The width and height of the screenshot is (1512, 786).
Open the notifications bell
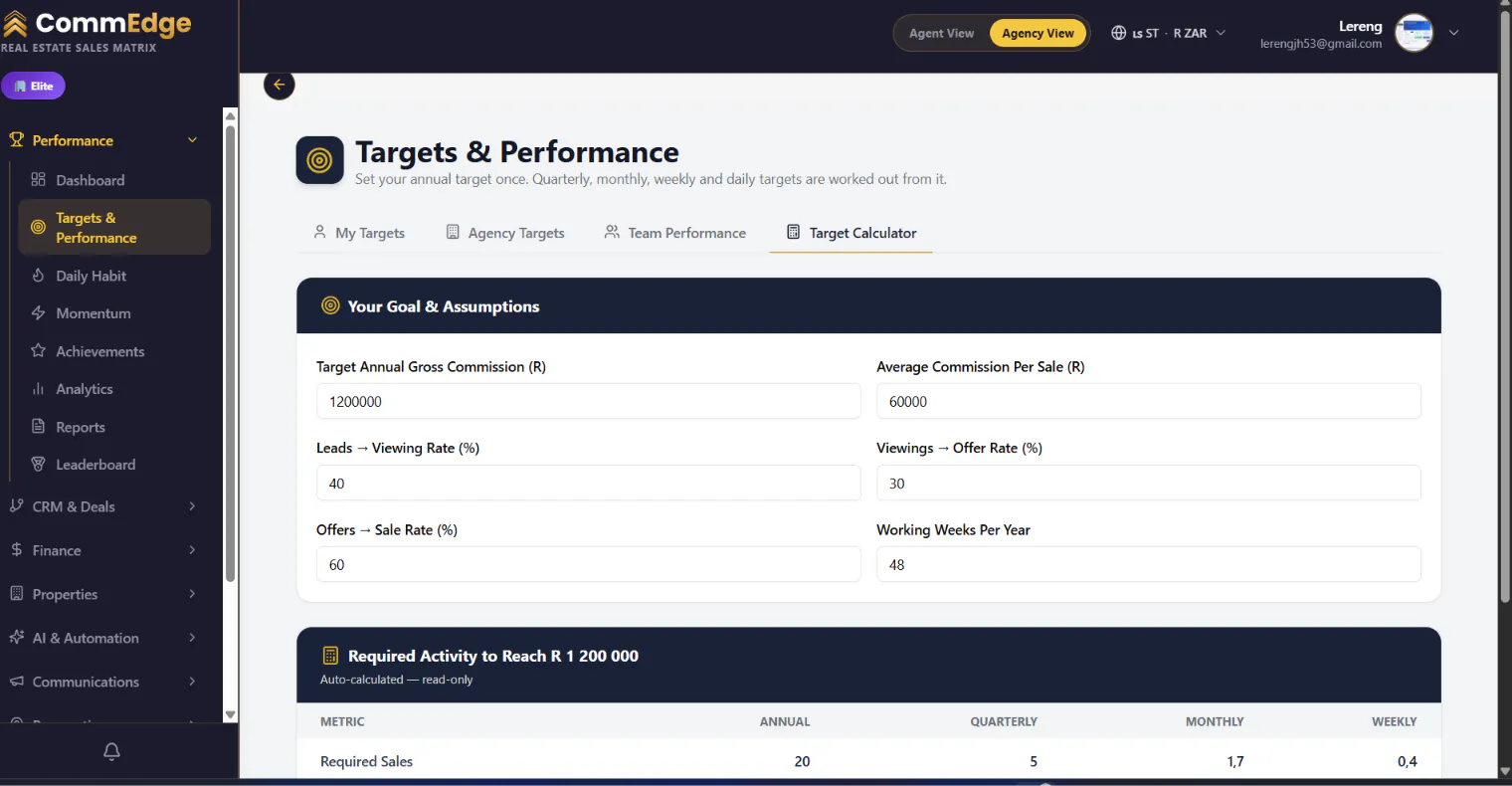click(111, 751)
